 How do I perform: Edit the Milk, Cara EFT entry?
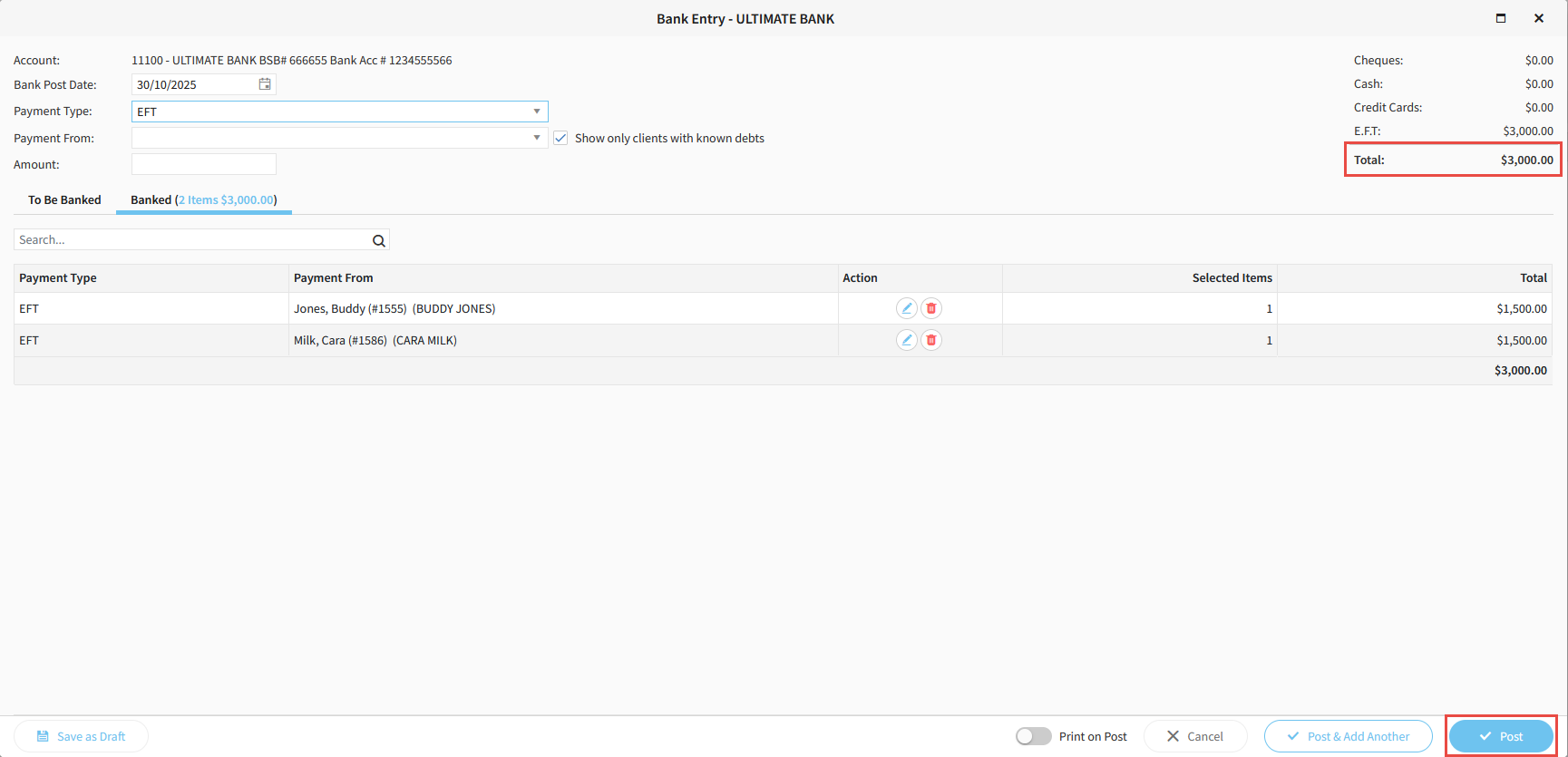coord(906,340)
